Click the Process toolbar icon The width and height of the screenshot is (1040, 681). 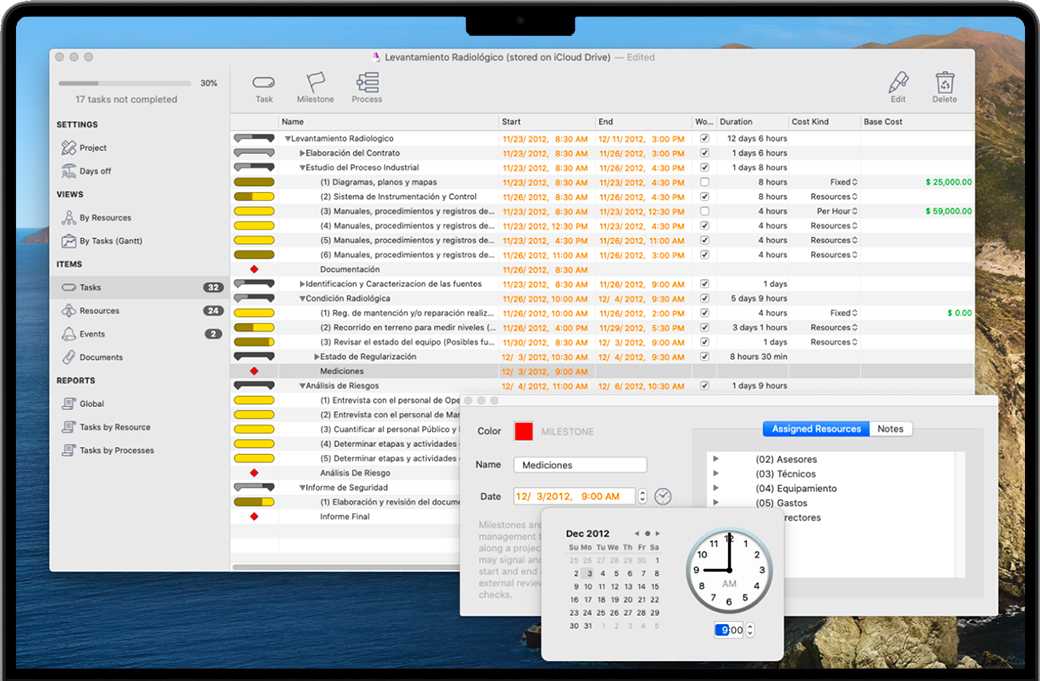pos(367,84)
